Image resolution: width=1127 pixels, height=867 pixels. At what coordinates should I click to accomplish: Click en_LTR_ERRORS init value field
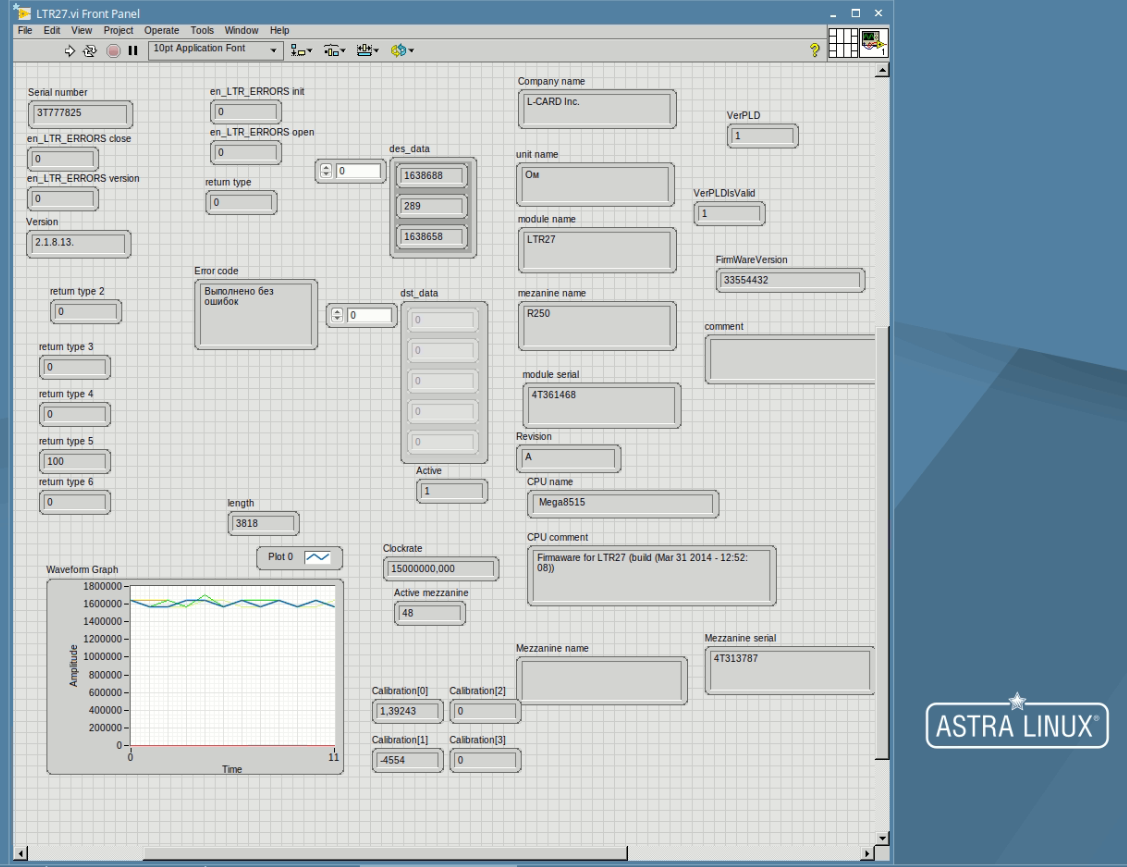click(246, 112)
